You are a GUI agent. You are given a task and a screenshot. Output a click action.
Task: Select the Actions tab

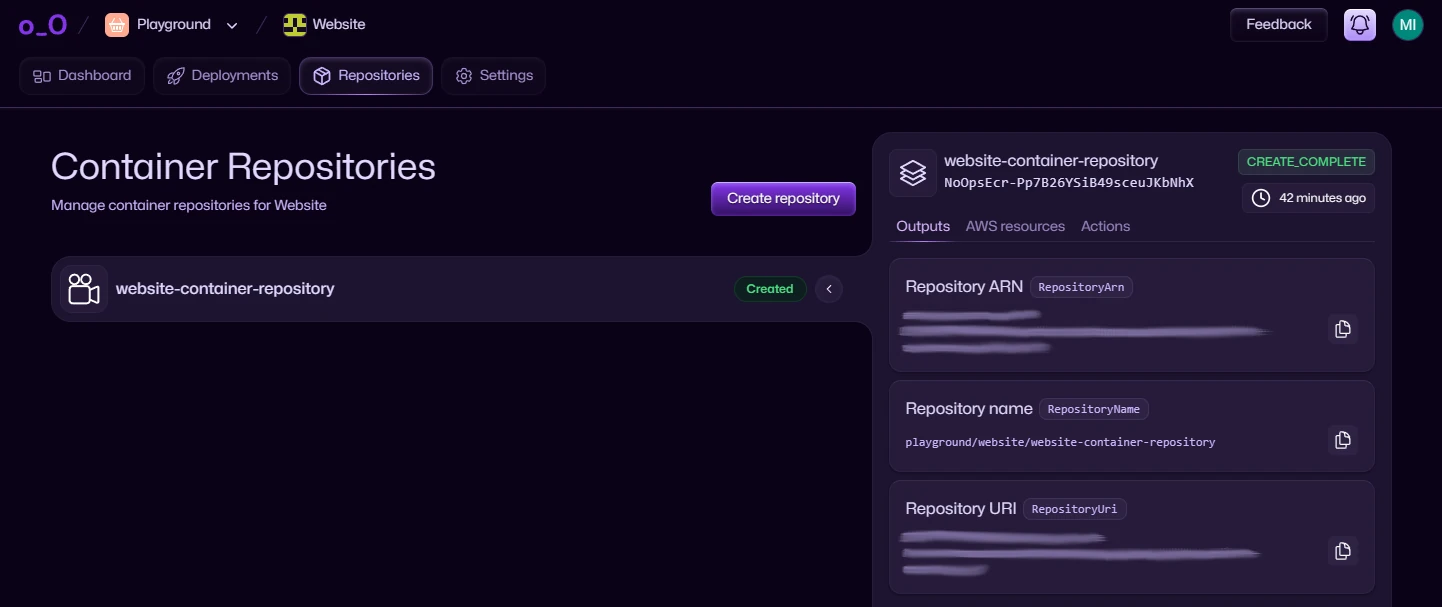1105,226
